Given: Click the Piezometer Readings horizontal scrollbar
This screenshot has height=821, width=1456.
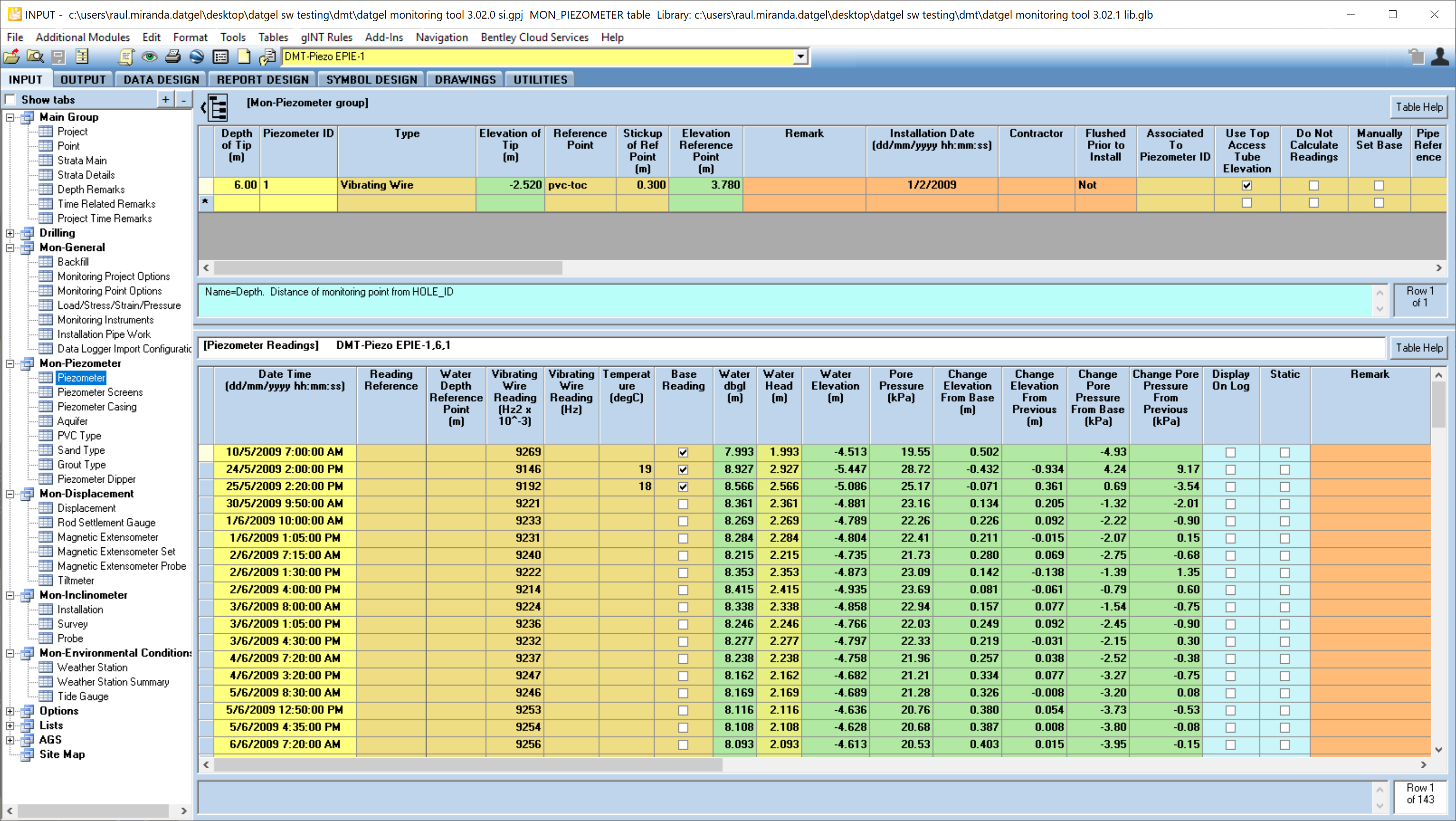Looking at the screenshot, I should tap(468, 765).
